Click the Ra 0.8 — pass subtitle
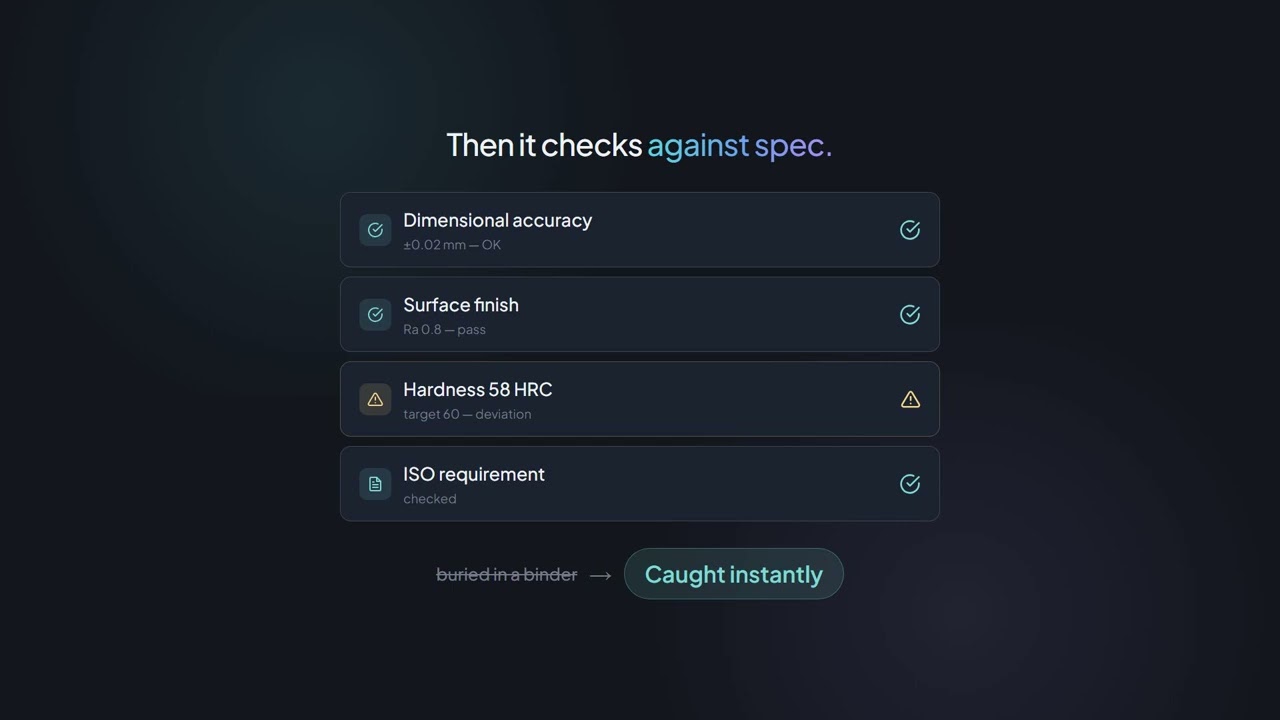 [x=445, y=330]
